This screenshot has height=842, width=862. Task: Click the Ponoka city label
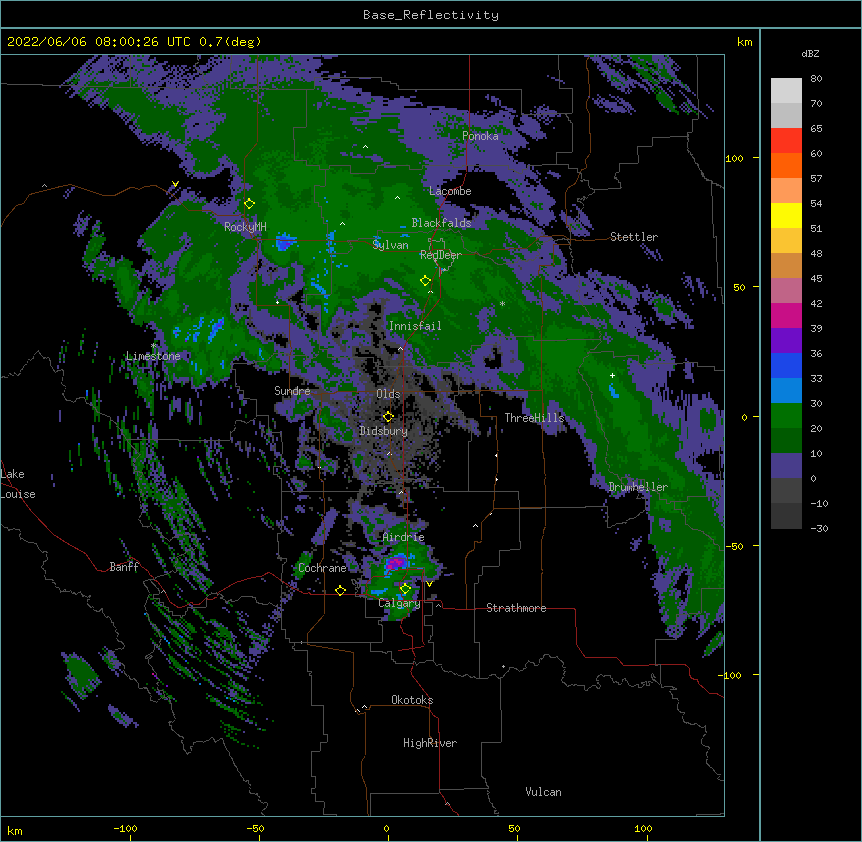point(480,136)
